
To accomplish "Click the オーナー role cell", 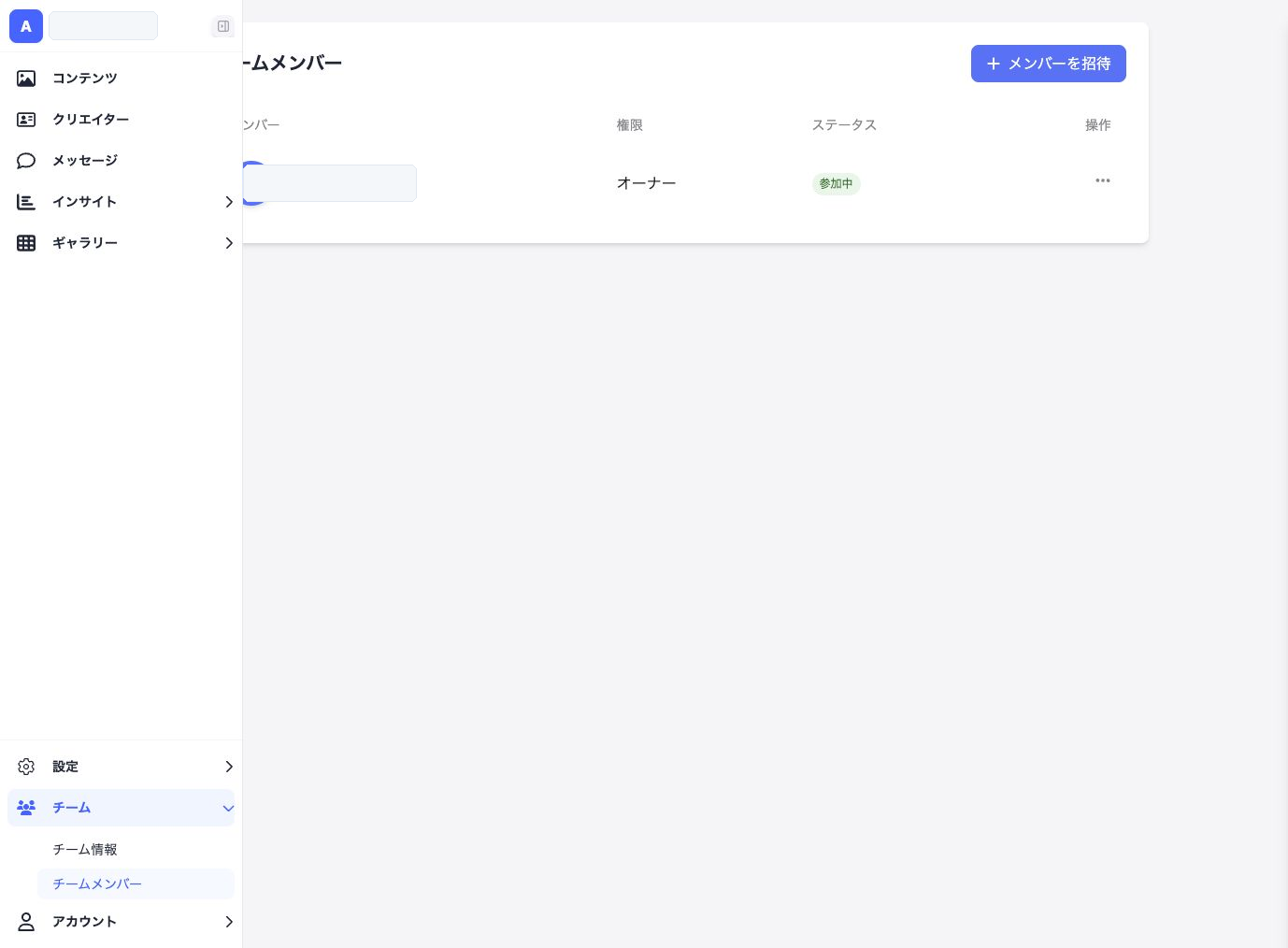I will pos(646,183).
